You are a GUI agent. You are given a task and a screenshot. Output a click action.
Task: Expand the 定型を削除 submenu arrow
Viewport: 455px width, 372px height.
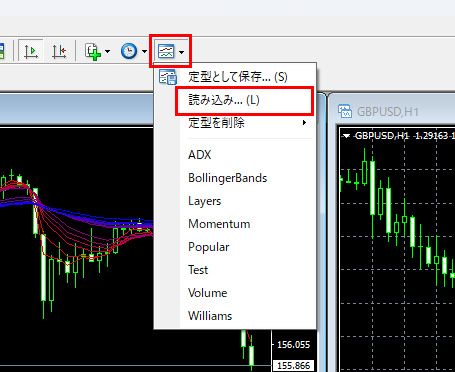[x=304, y=123]
